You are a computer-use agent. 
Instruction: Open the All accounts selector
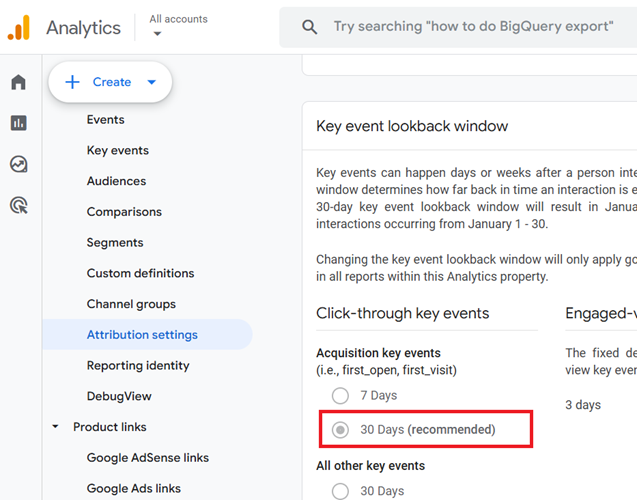pos(178,26)
